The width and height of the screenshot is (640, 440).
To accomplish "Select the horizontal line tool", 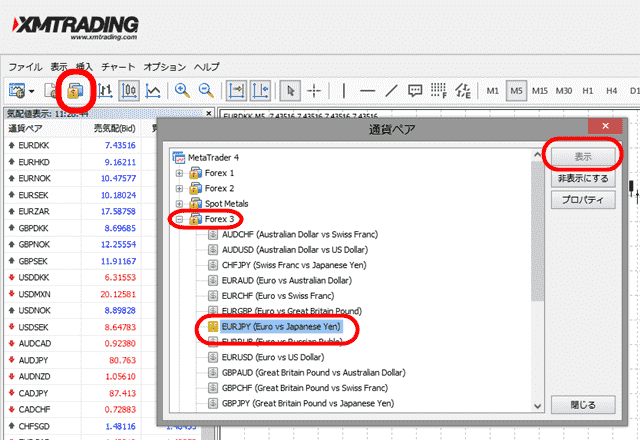I will click(367, 91).
